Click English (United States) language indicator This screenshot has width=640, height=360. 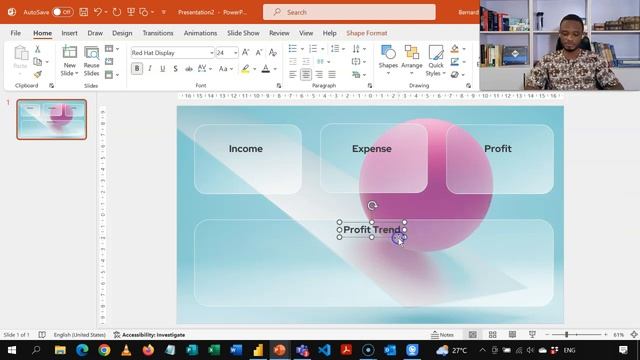pyautogui.click(x=79, y=335)
